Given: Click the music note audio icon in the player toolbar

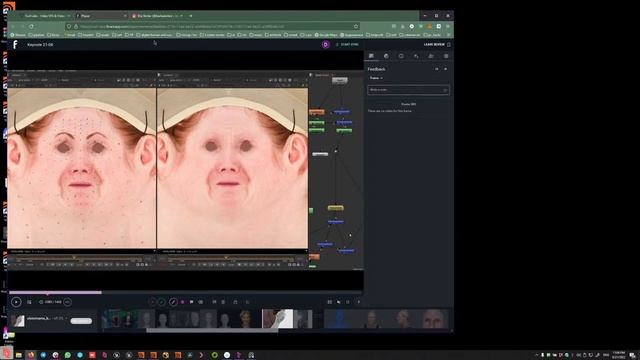Looking at the screenshot, I should pyautogui.click(x=235, y=302).
